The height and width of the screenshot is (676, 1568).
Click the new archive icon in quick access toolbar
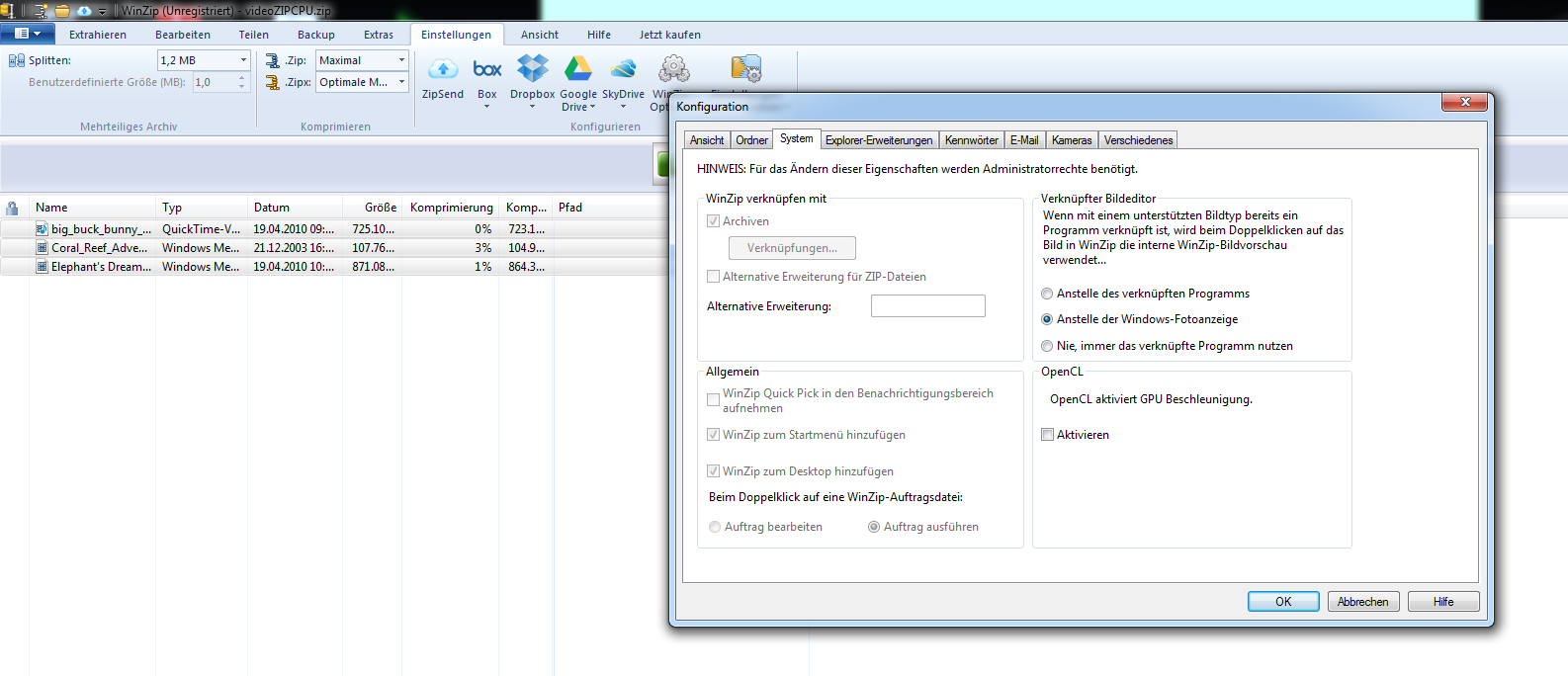(42, 11)
